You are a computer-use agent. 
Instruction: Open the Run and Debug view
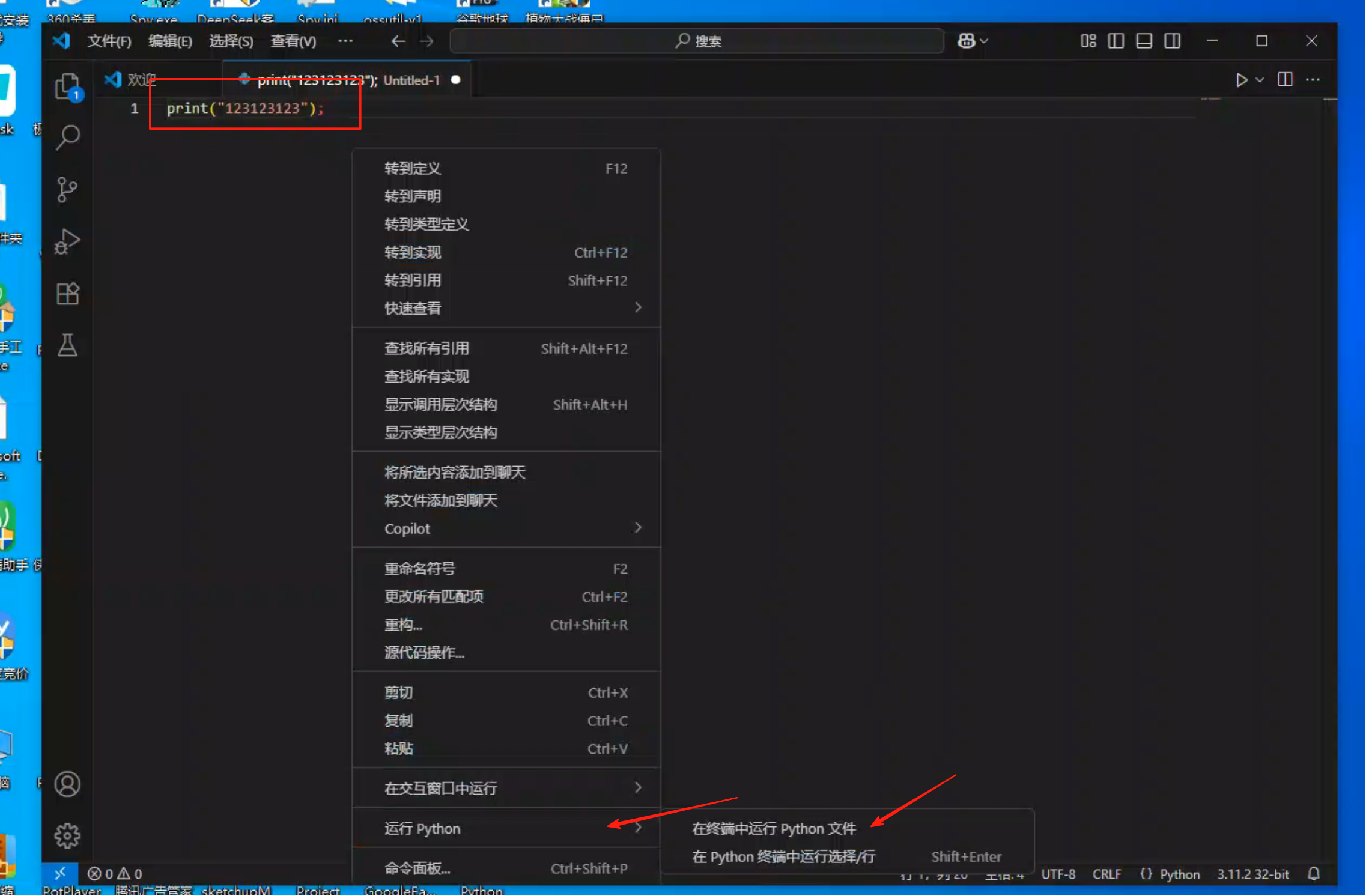click(67, 242)
